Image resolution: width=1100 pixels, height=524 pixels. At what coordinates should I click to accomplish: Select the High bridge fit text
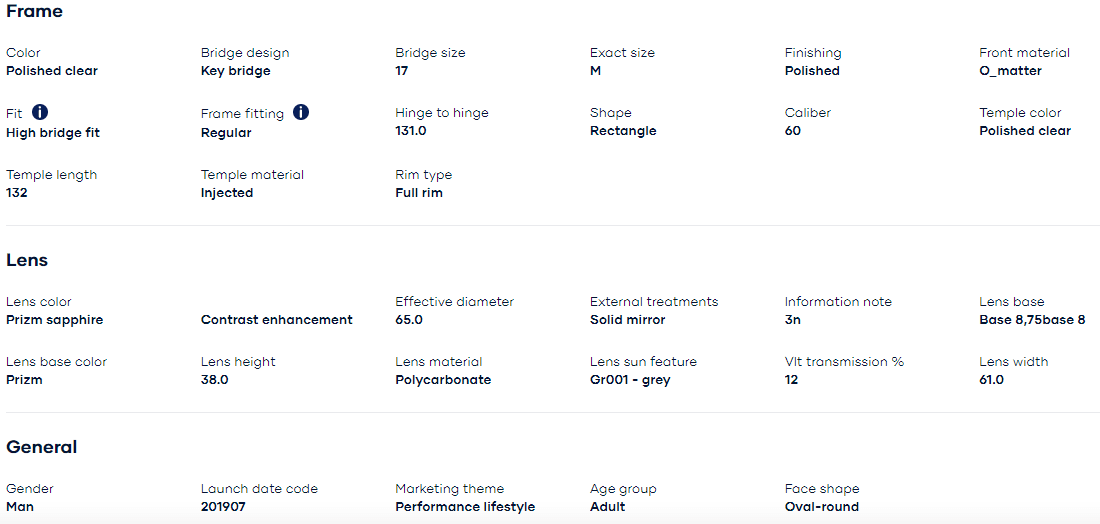pos(53,133)
